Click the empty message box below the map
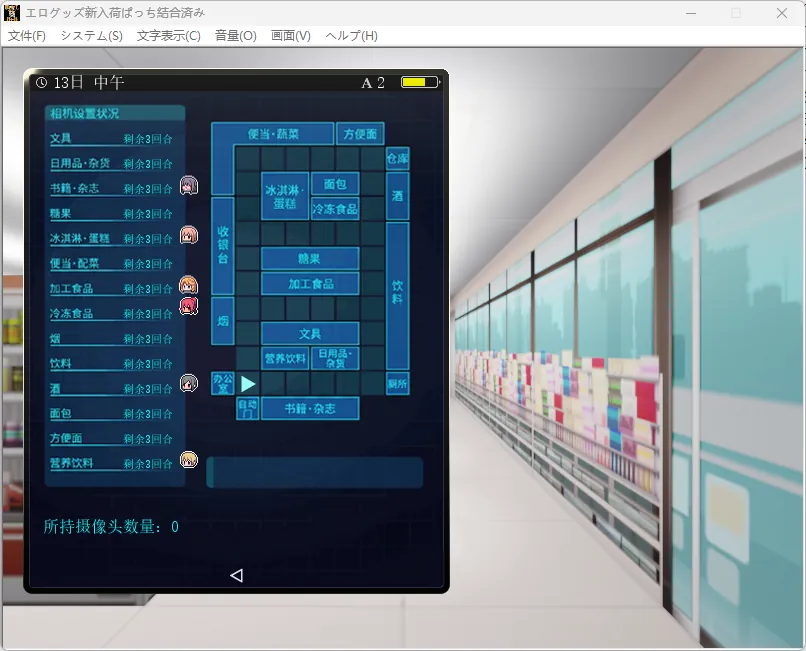Viewport: 806px width, 651px height. pyautogui.click(x=315, y=472)
